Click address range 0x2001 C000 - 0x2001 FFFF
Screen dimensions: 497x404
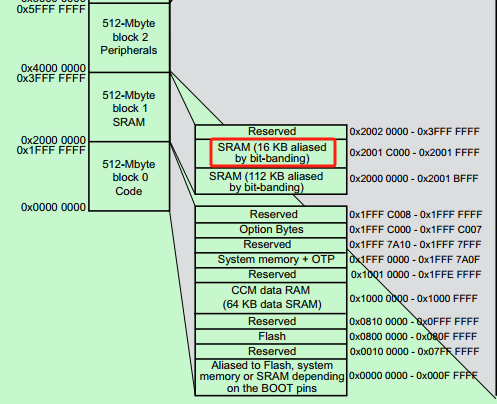[414, 153]
